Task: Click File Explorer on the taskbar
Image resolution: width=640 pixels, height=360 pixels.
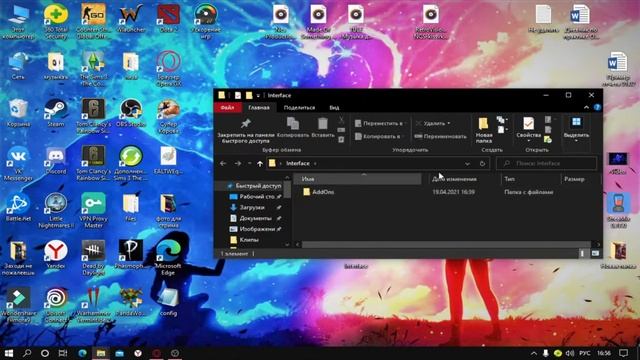Action: click(x=100, y=353)
